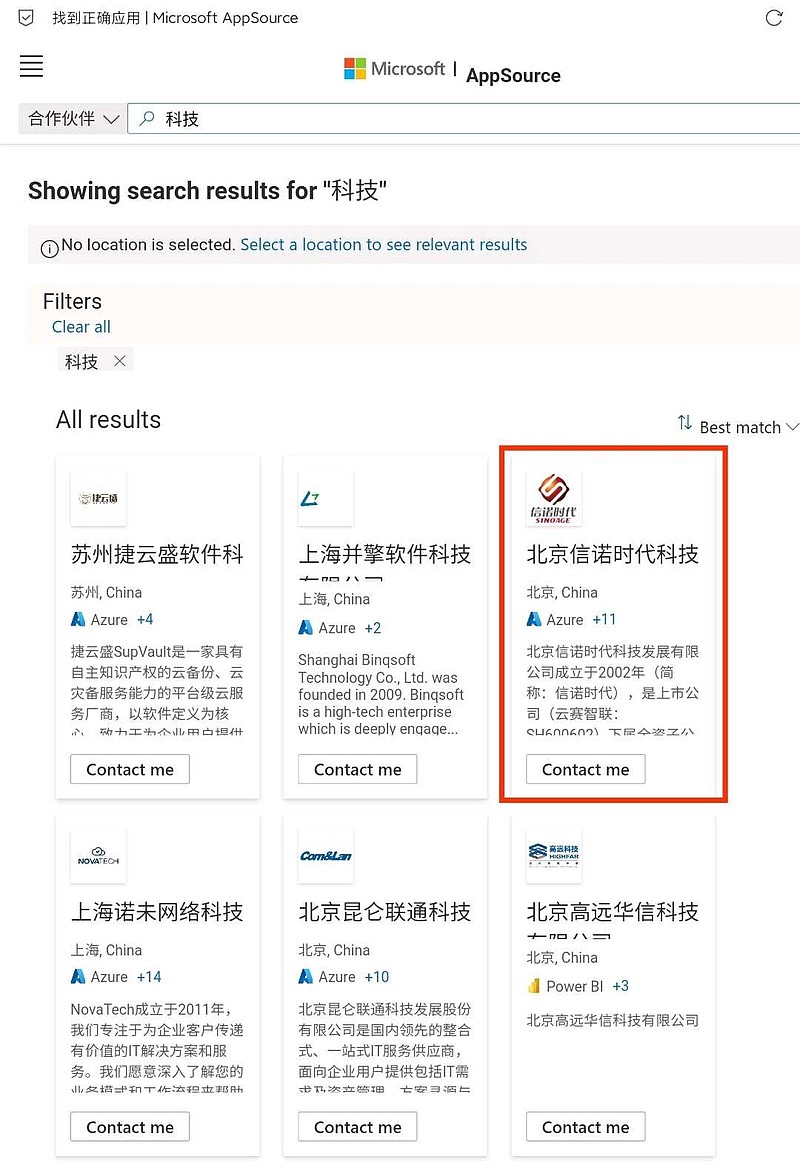The width and height of the screenshot is (800, 1168).
Task: Click the sort arrows icon
Action: pyautogui.click(x=685, y=422)
